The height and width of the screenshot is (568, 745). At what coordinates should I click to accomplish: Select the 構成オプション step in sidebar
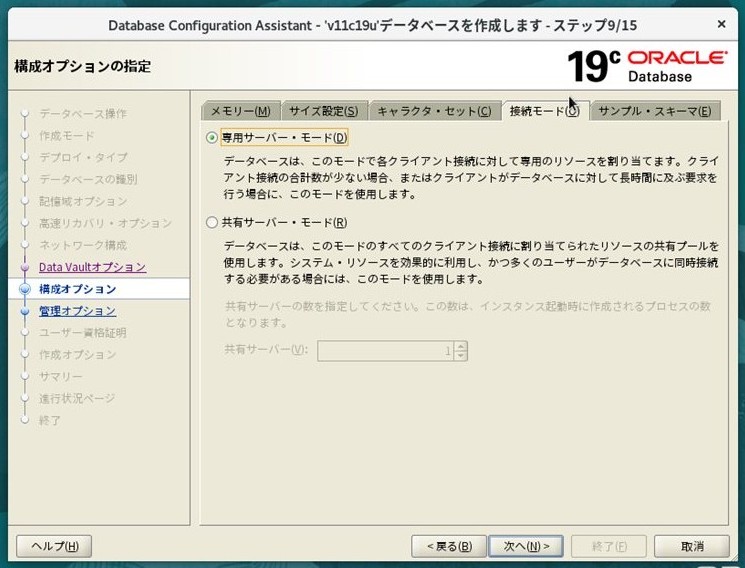[x=77, y=289]
